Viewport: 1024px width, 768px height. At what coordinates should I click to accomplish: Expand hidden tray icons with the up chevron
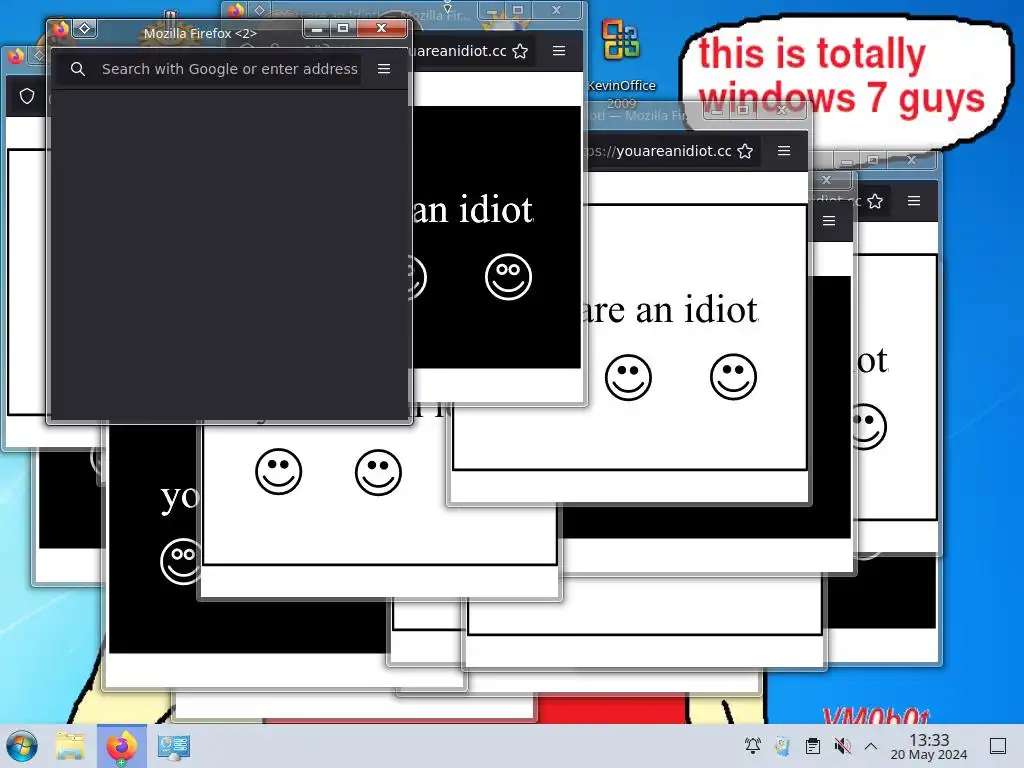tap(871, 746)
